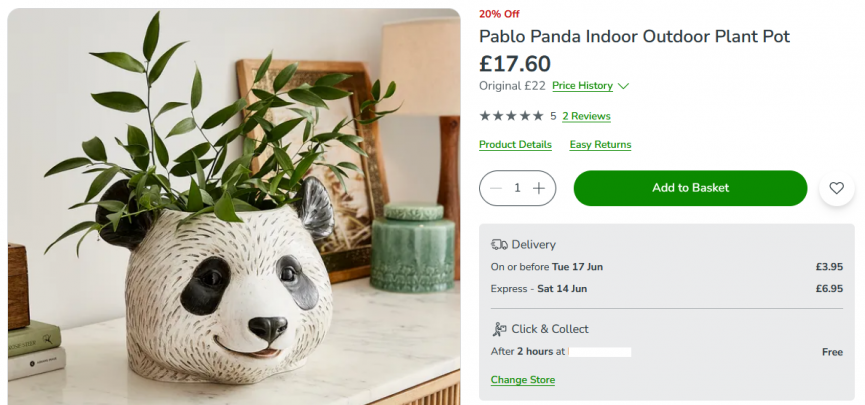Screen dimensions: 865x405
Task: Add to wishlist with heart icon
Action: pos(837,188)
